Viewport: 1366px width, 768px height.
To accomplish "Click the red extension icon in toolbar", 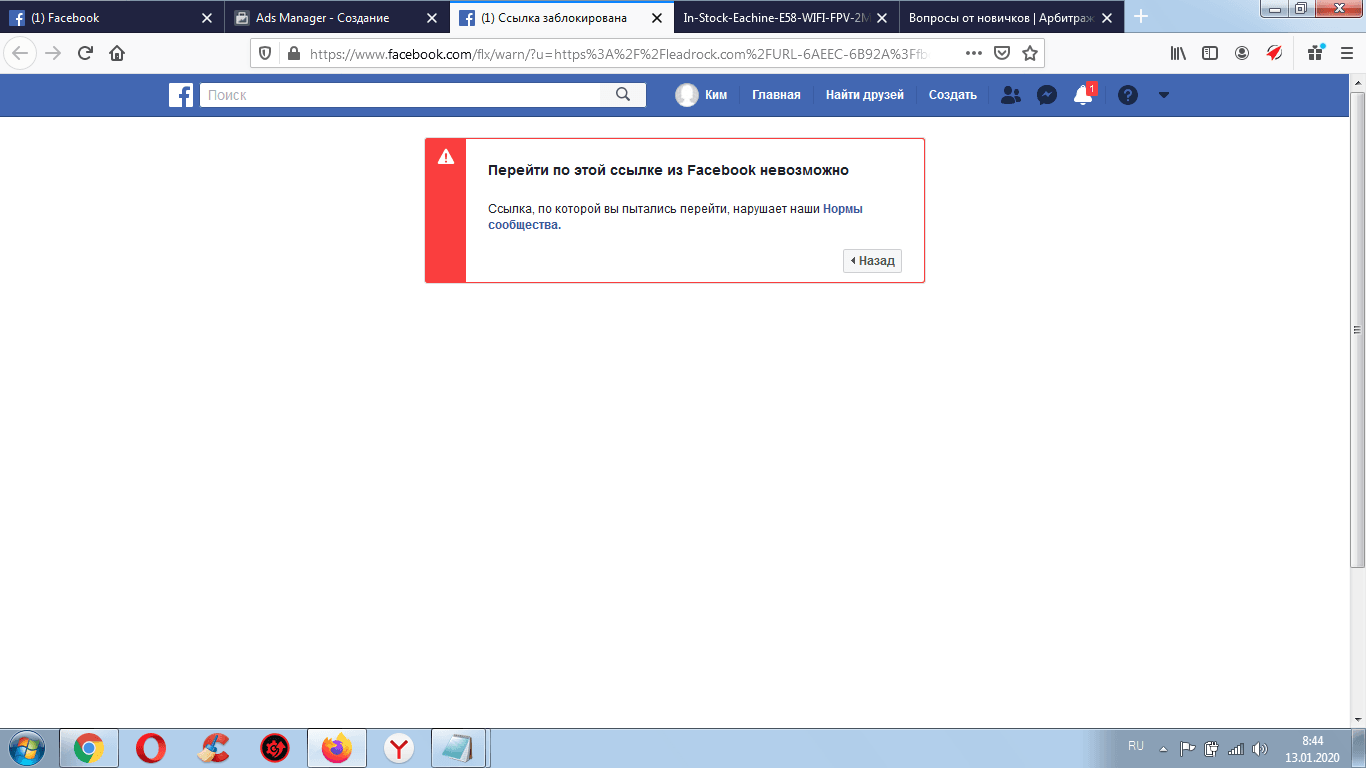I will pos(1274,54).
